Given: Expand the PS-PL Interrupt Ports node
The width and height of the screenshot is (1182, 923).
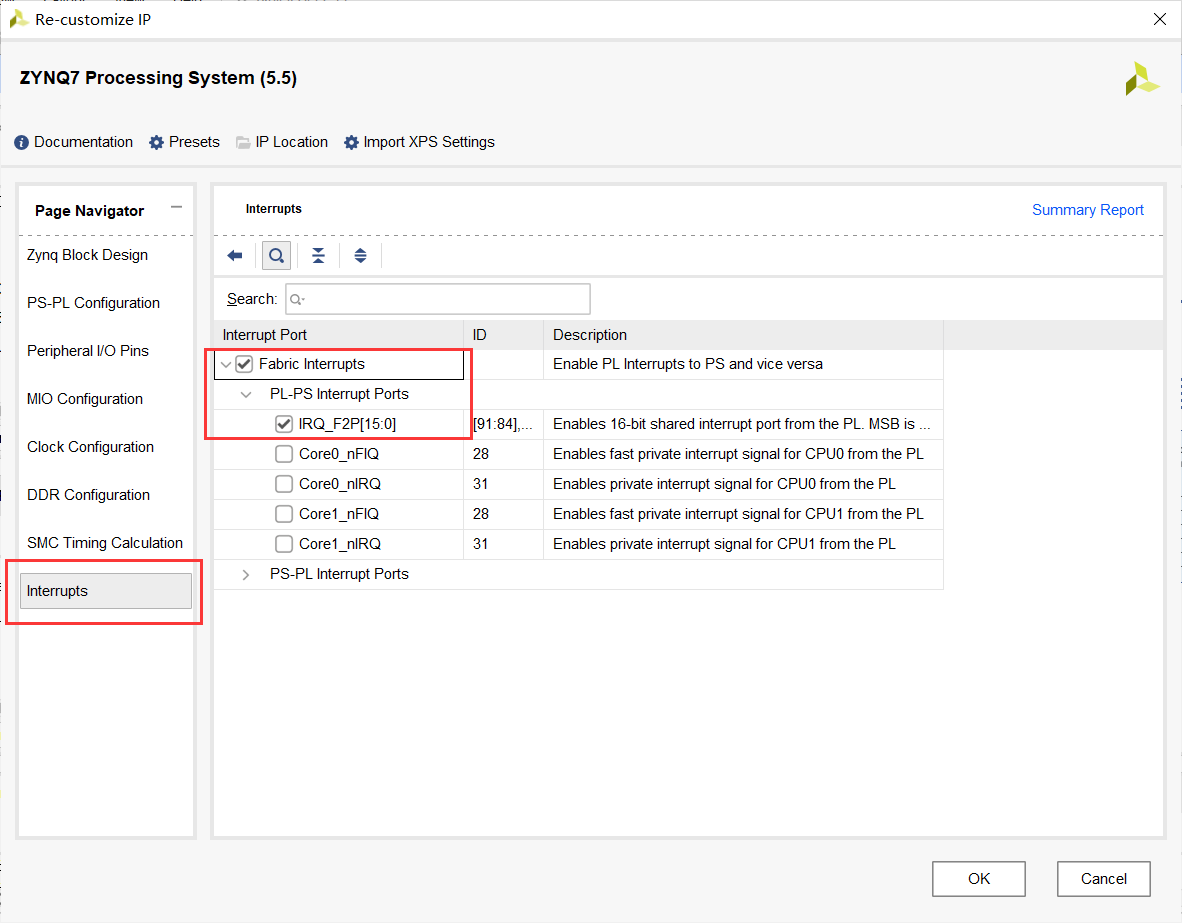Looking at the screenshot, I should pos(246,575).
